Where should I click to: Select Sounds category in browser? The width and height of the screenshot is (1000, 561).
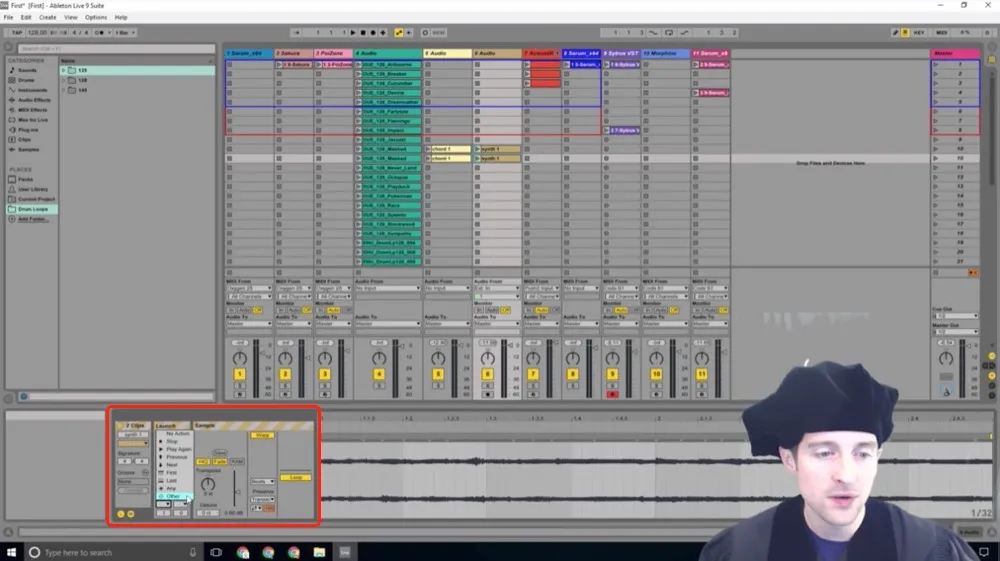[27, 70]
